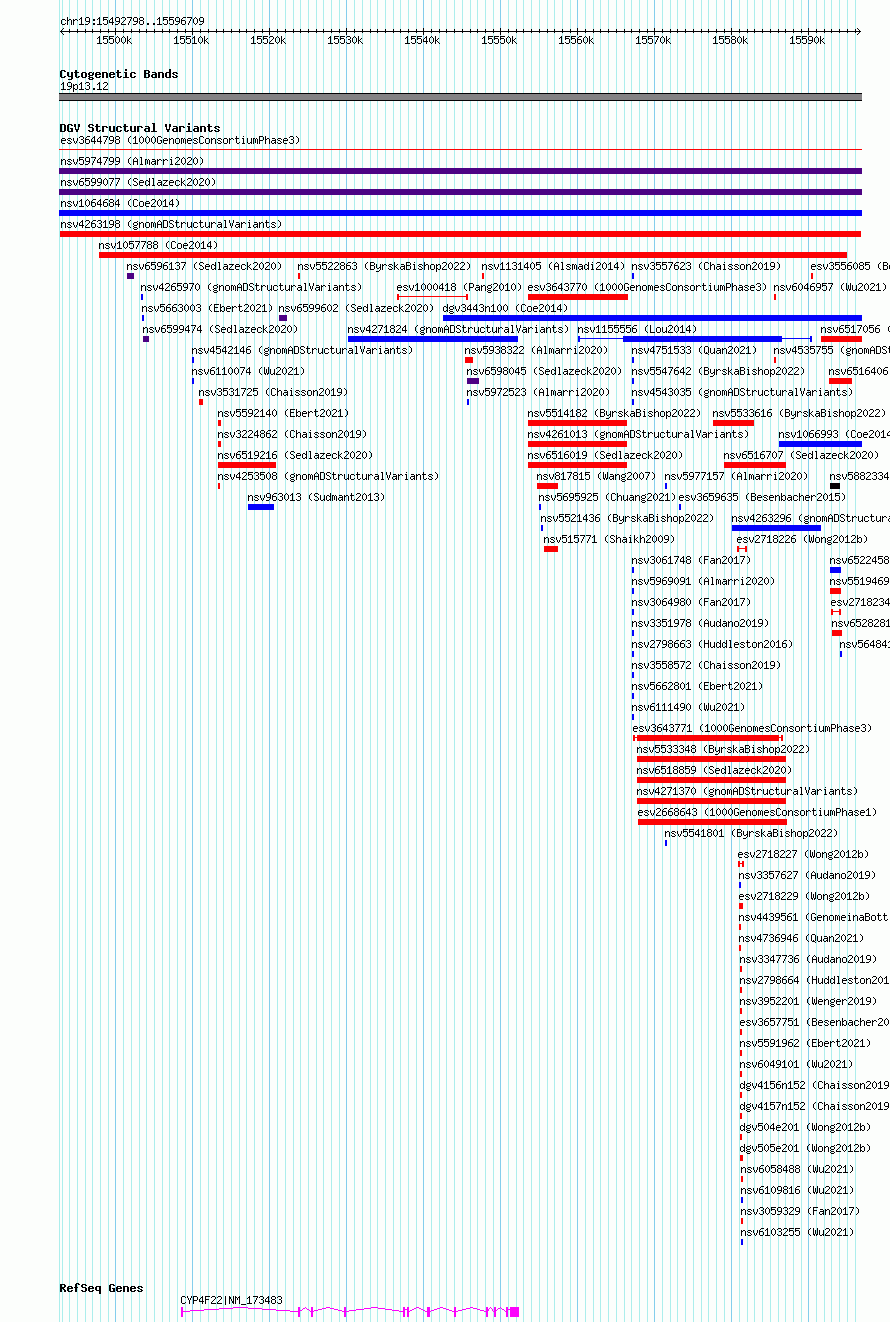Click the nsv6110074 (Wu2021) label
The width and height of the screenshot is (890, 1322).
coord(248,371)
